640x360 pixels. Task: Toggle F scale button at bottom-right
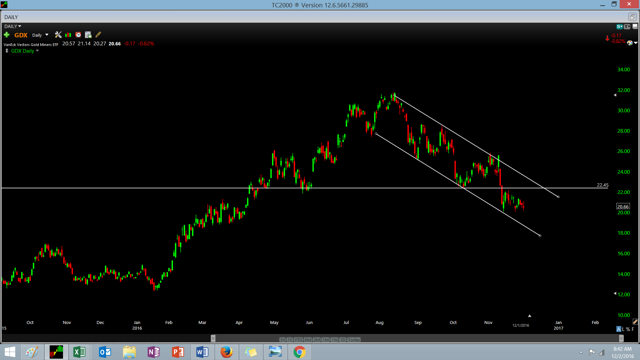coord(633,329)
